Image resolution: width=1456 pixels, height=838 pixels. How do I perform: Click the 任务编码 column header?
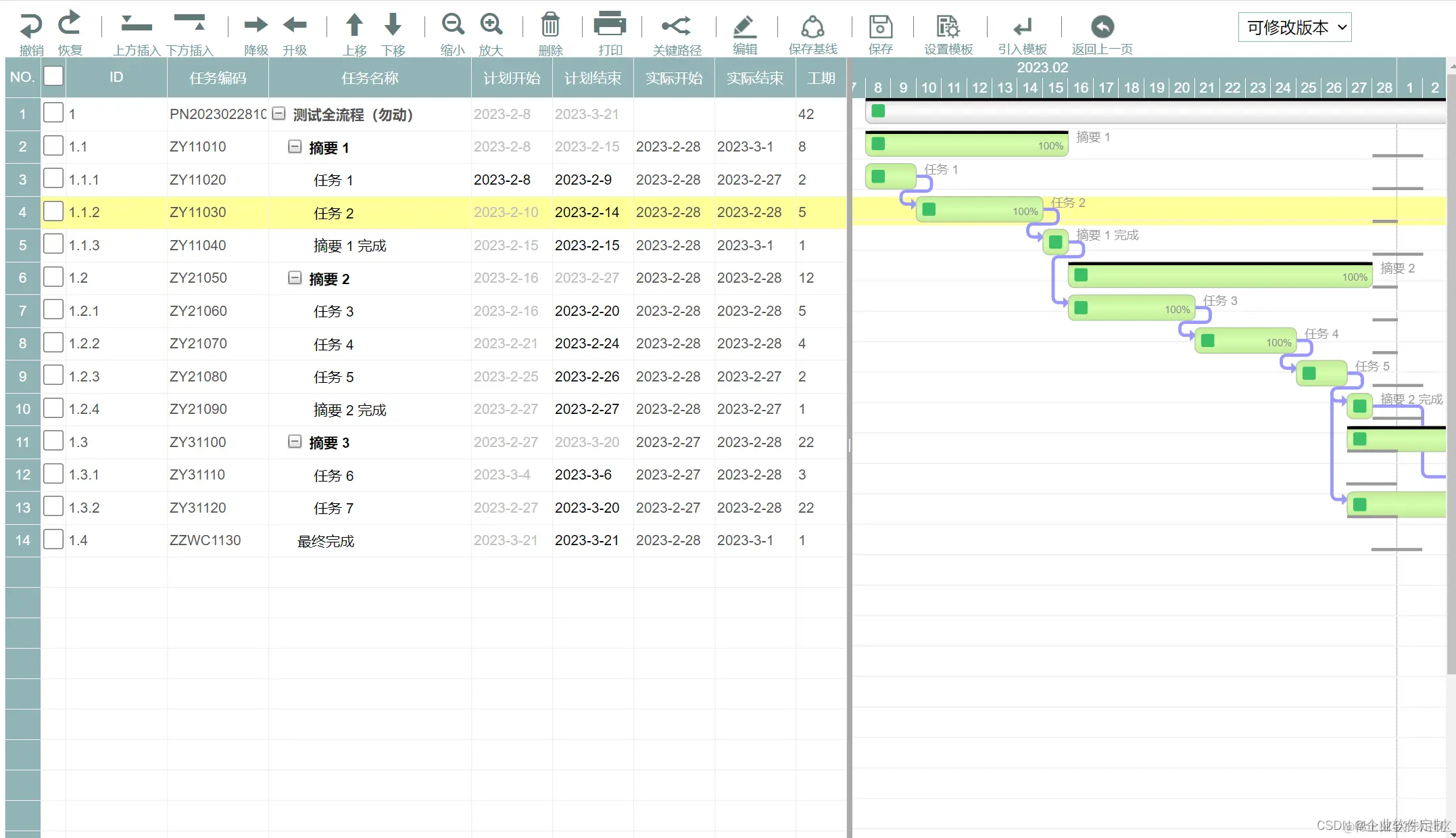click(x=218, y=78)
